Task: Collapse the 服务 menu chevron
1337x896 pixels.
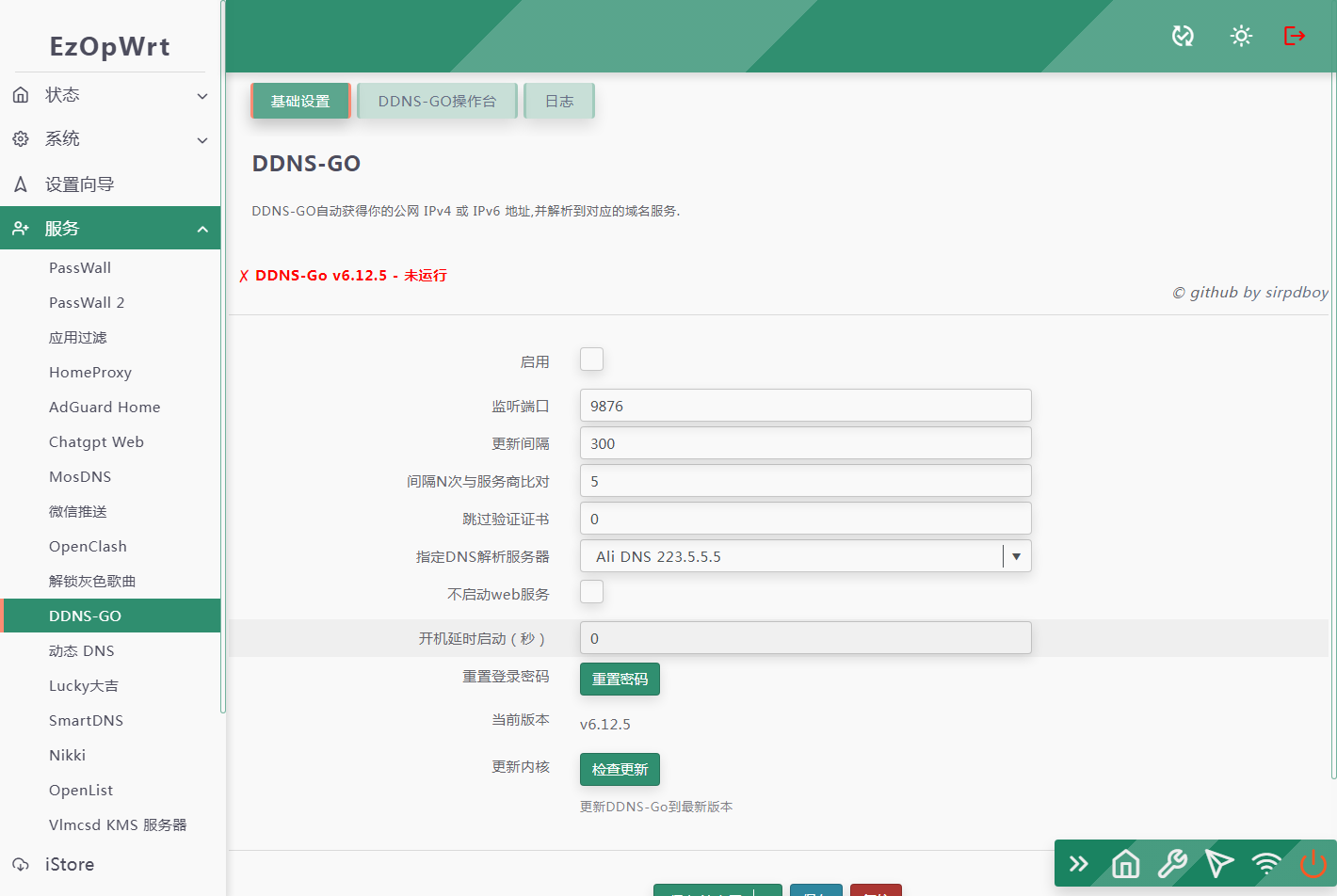Action: [x=202, y=230]
